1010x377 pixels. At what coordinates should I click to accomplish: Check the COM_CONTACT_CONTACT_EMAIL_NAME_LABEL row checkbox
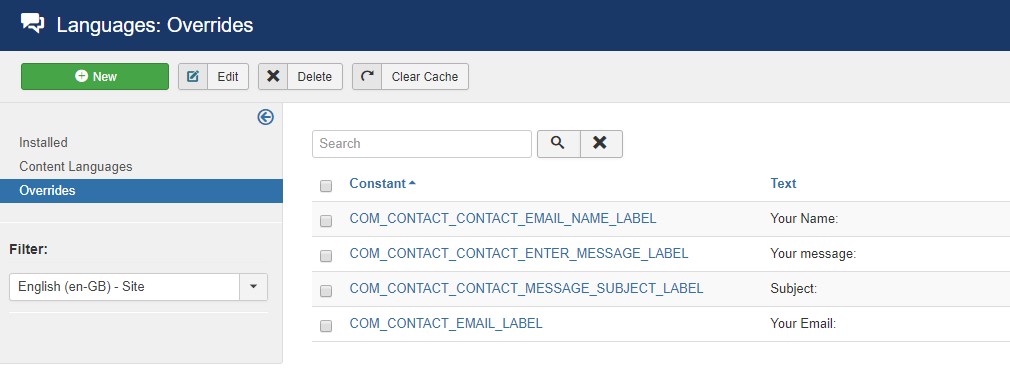[x=326, y=220]
